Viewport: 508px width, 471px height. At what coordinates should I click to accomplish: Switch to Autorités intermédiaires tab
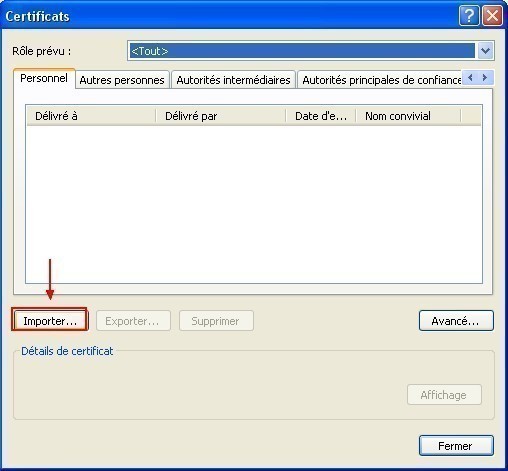[x=233, y=80]
